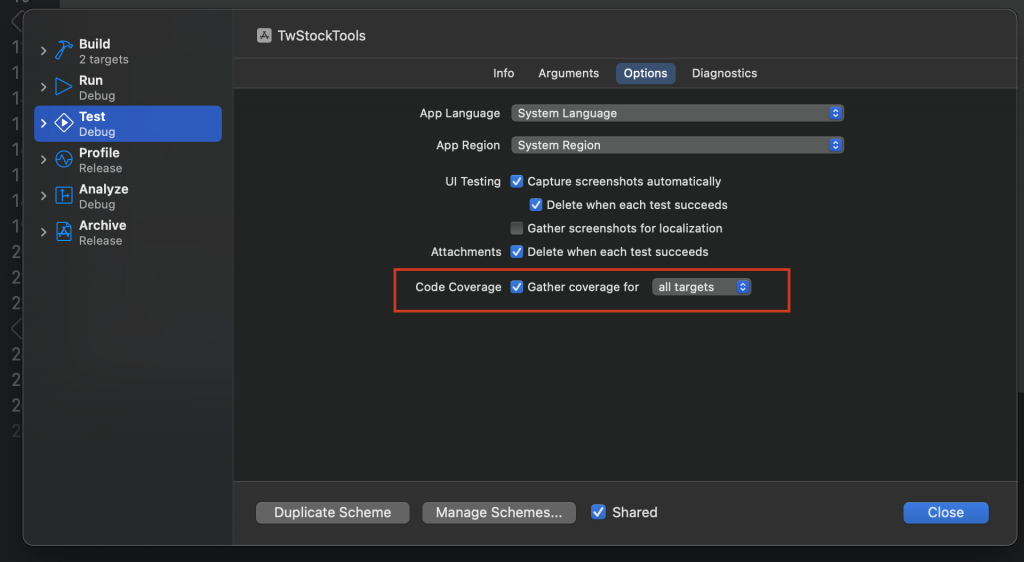Enable Gather screenshots for localization
The width and height of the screenshot is (1024, 562).
(517, 228)
